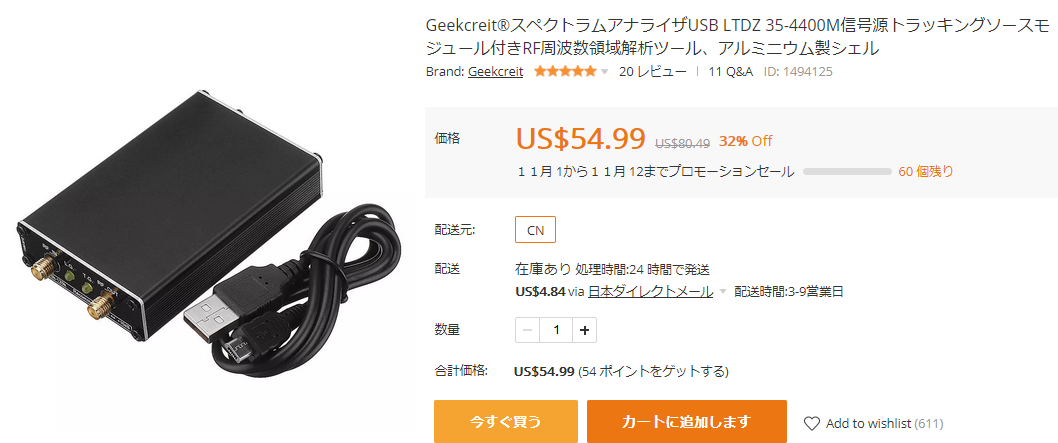Click the 日本ダイレクトメール shipping method link
The width and height of the screenshot is (1058, 443).
(x=650, y=291)
